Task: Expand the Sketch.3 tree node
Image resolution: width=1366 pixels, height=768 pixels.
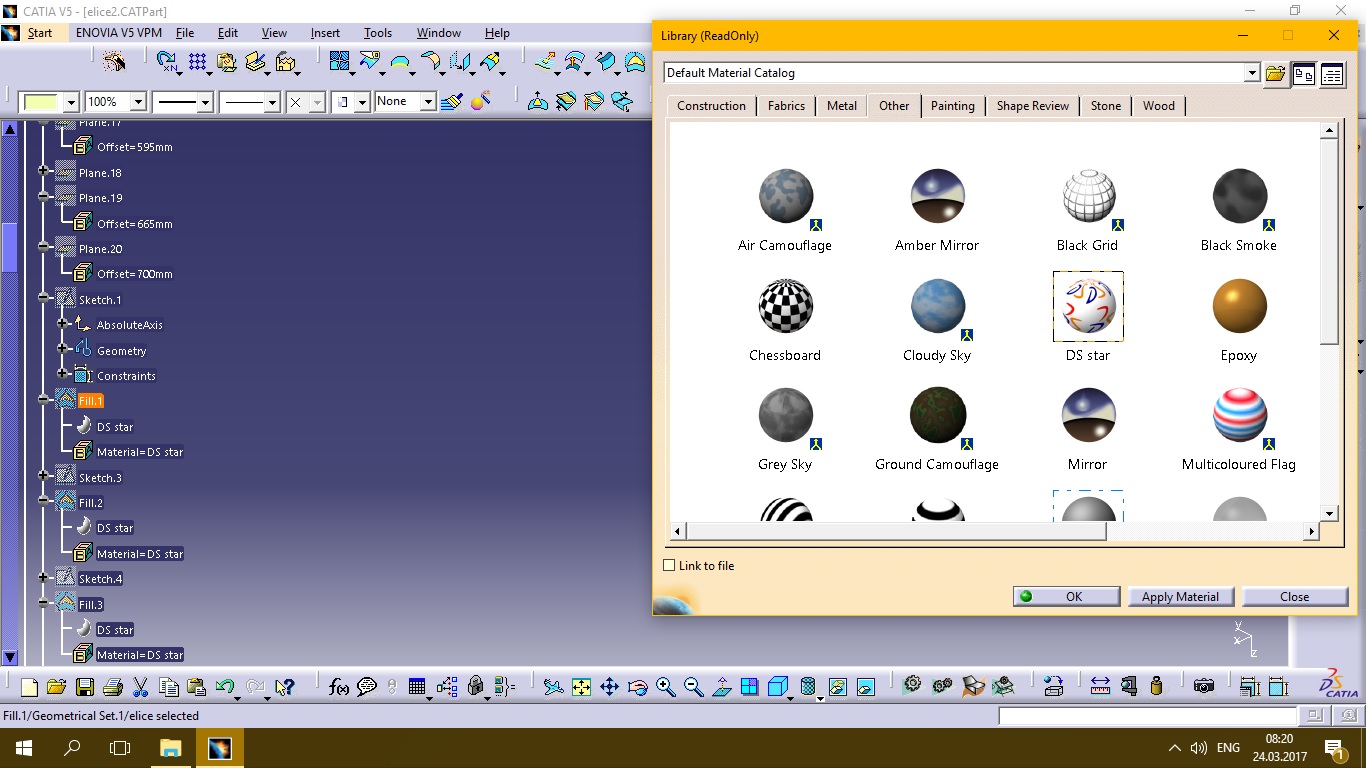Action: click(x=43, y=477)
